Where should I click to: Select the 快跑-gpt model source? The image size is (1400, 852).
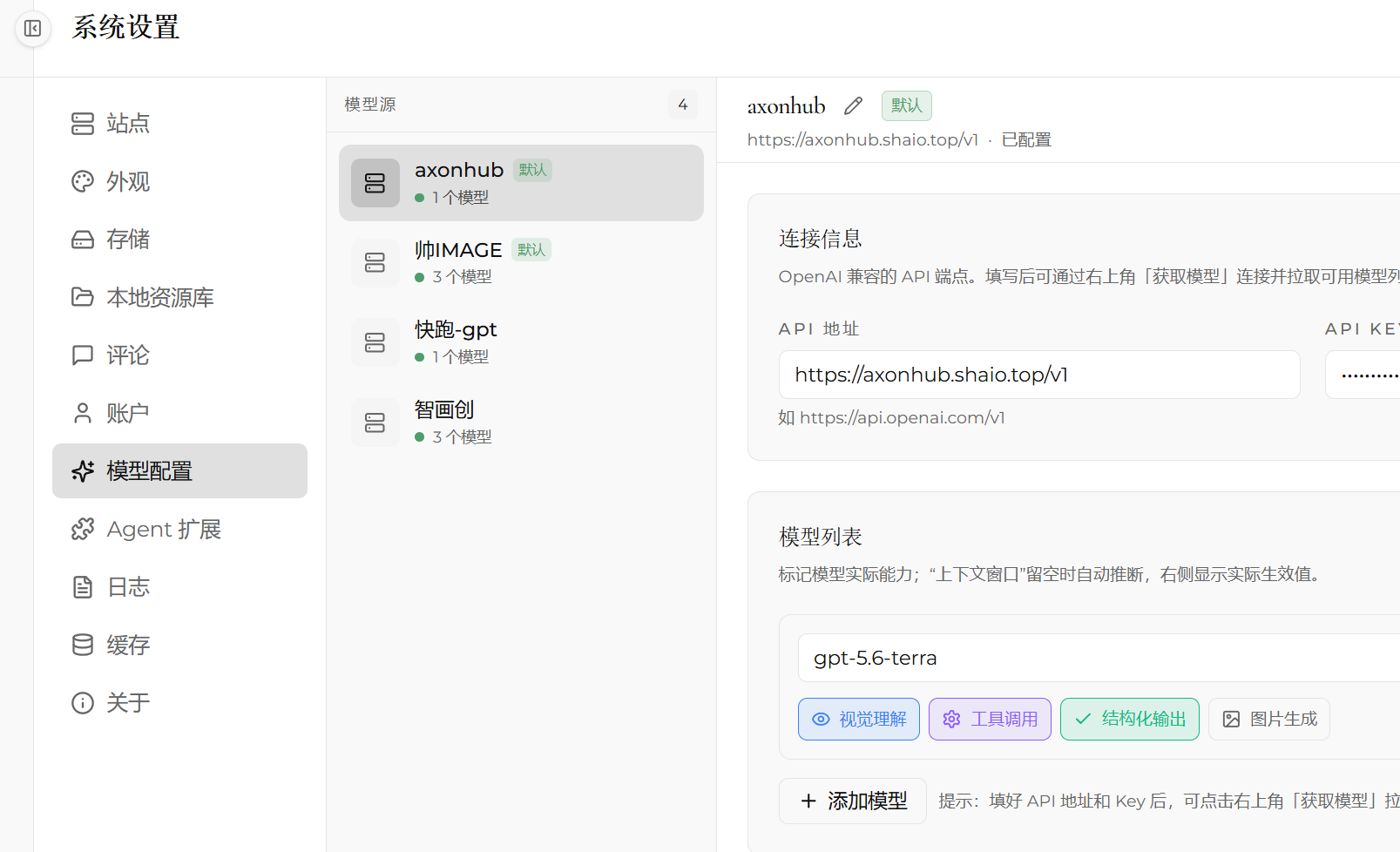click(521, 342)
